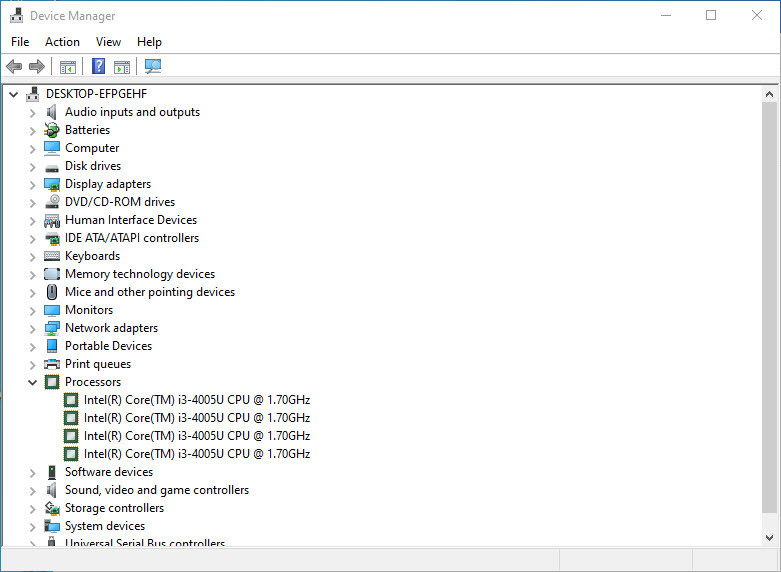Minimize the Device Manager window

pos(665,15)
